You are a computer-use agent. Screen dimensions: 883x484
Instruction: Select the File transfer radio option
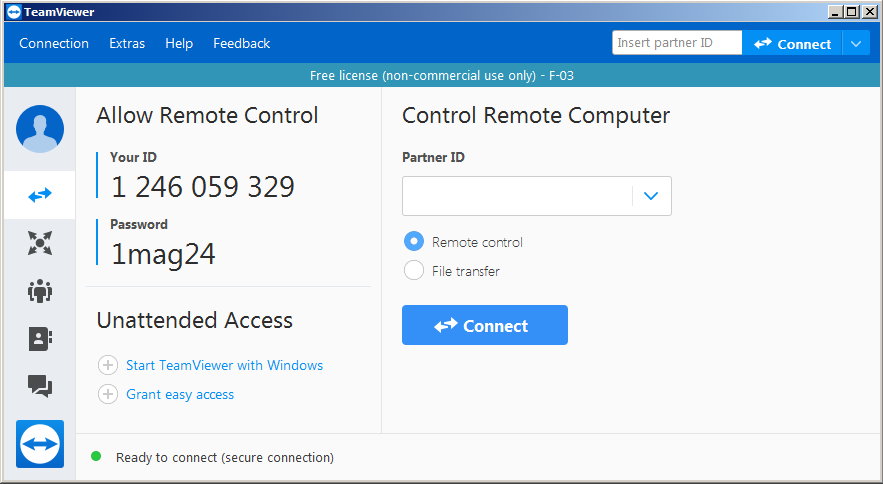pos(414,270)
